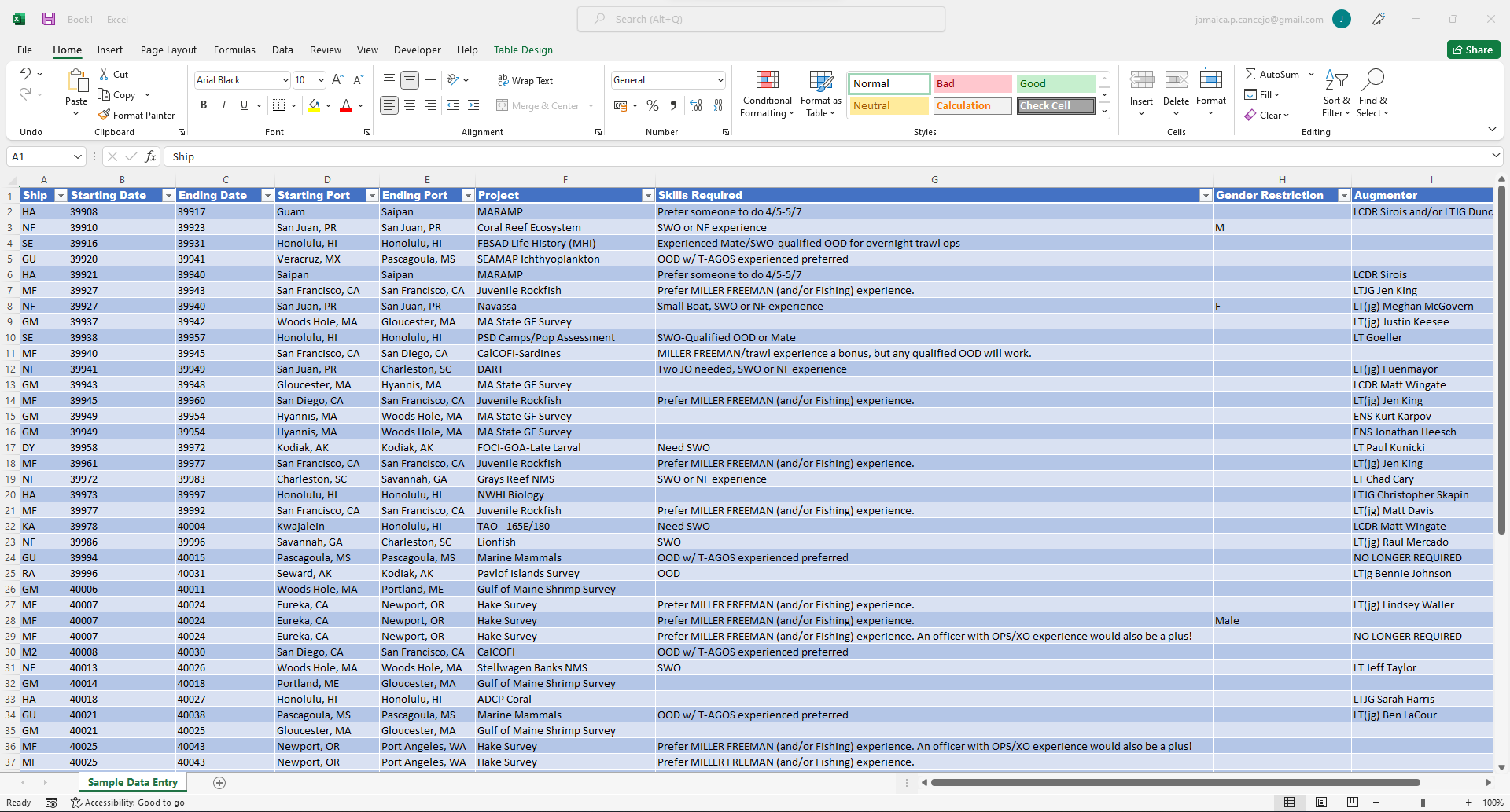
Task: Open the Gender Restriction filter dropdown
Action: [x=1344, y=195]
